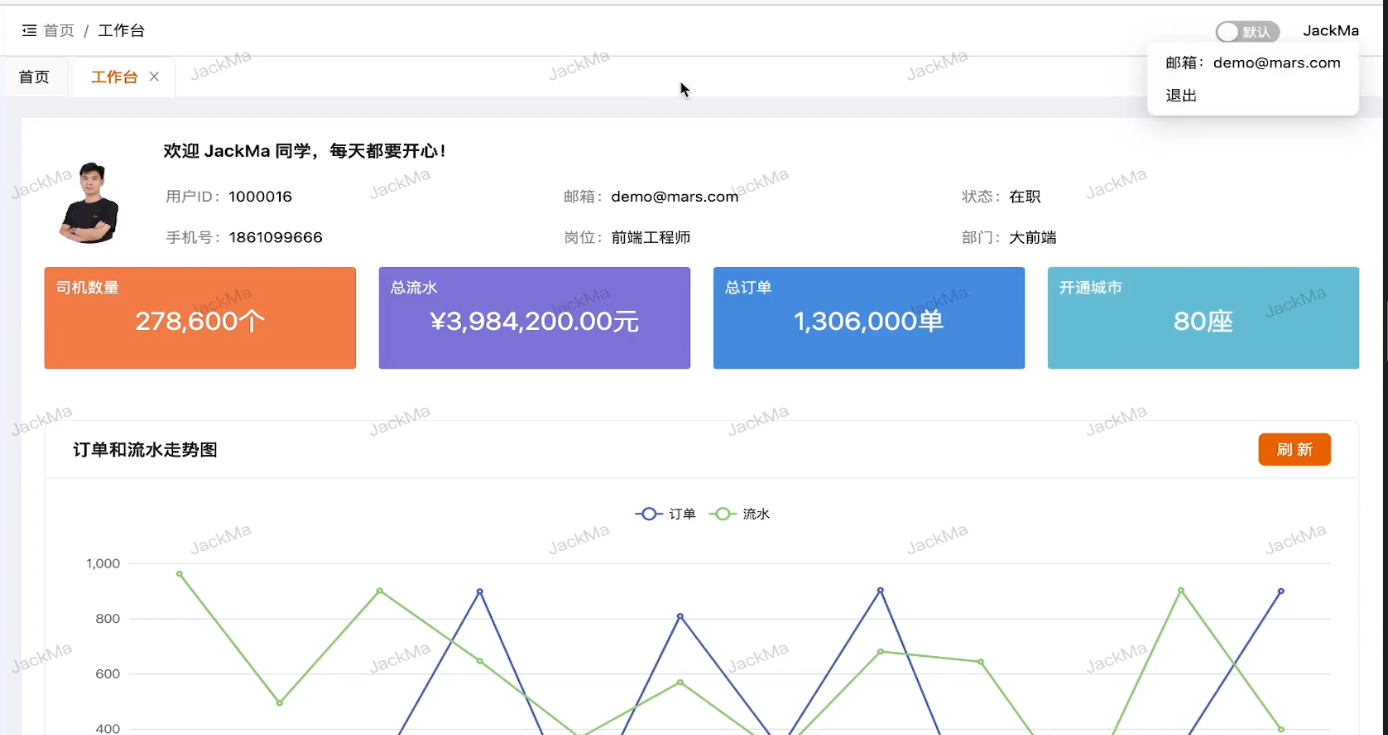The image size is (1388, 735).
Task: Click the 订单和流水走势图 chart title
Action: (145, 450)
